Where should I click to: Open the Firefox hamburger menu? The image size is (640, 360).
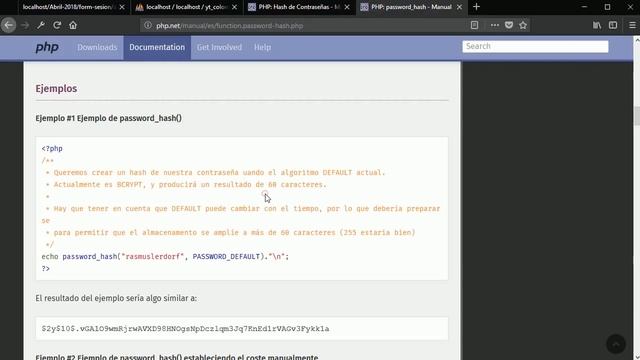coord(632,25)
